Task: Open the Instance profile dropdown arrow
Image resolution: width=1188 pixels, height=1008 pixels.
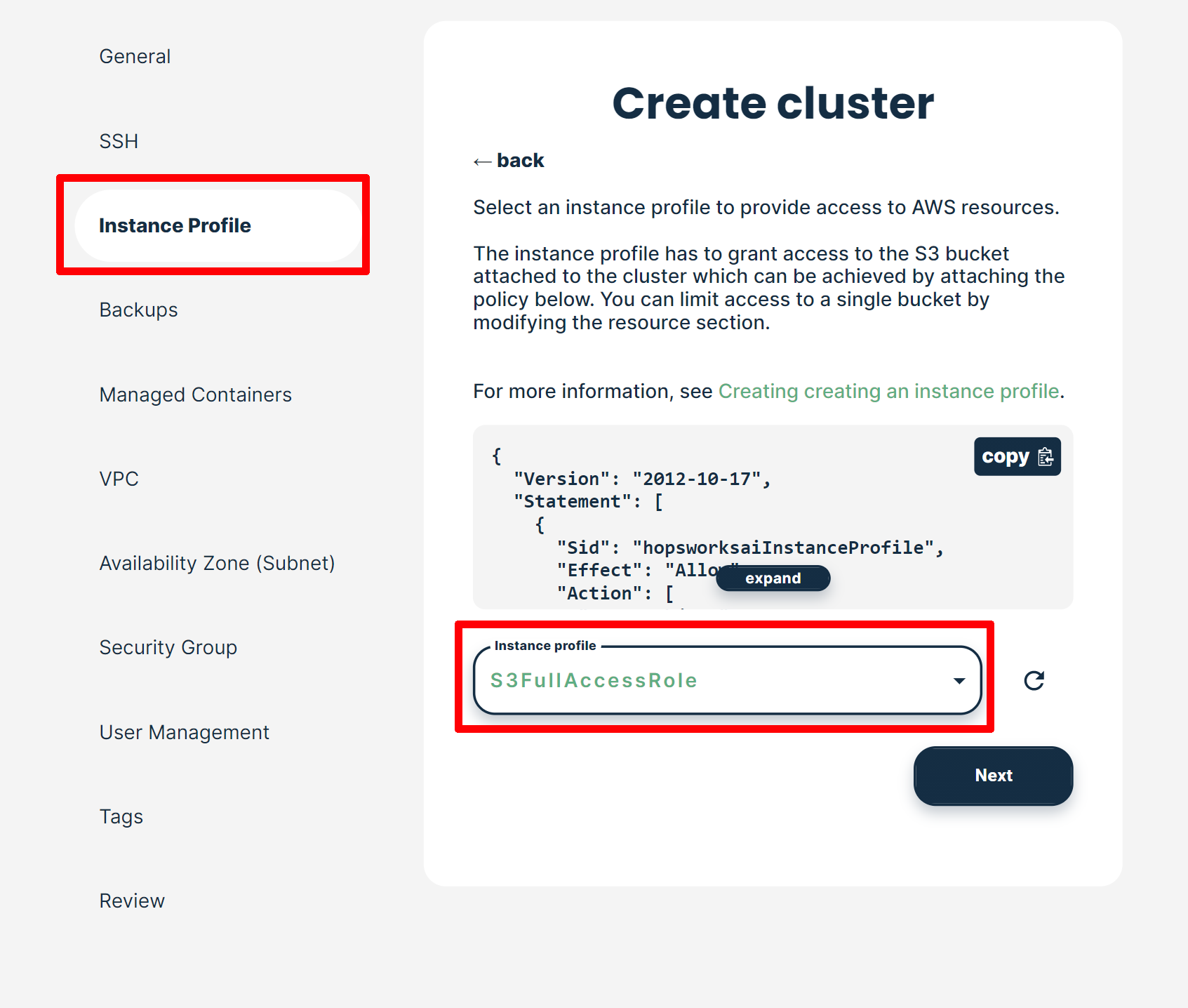Action: tap(959, 681)
